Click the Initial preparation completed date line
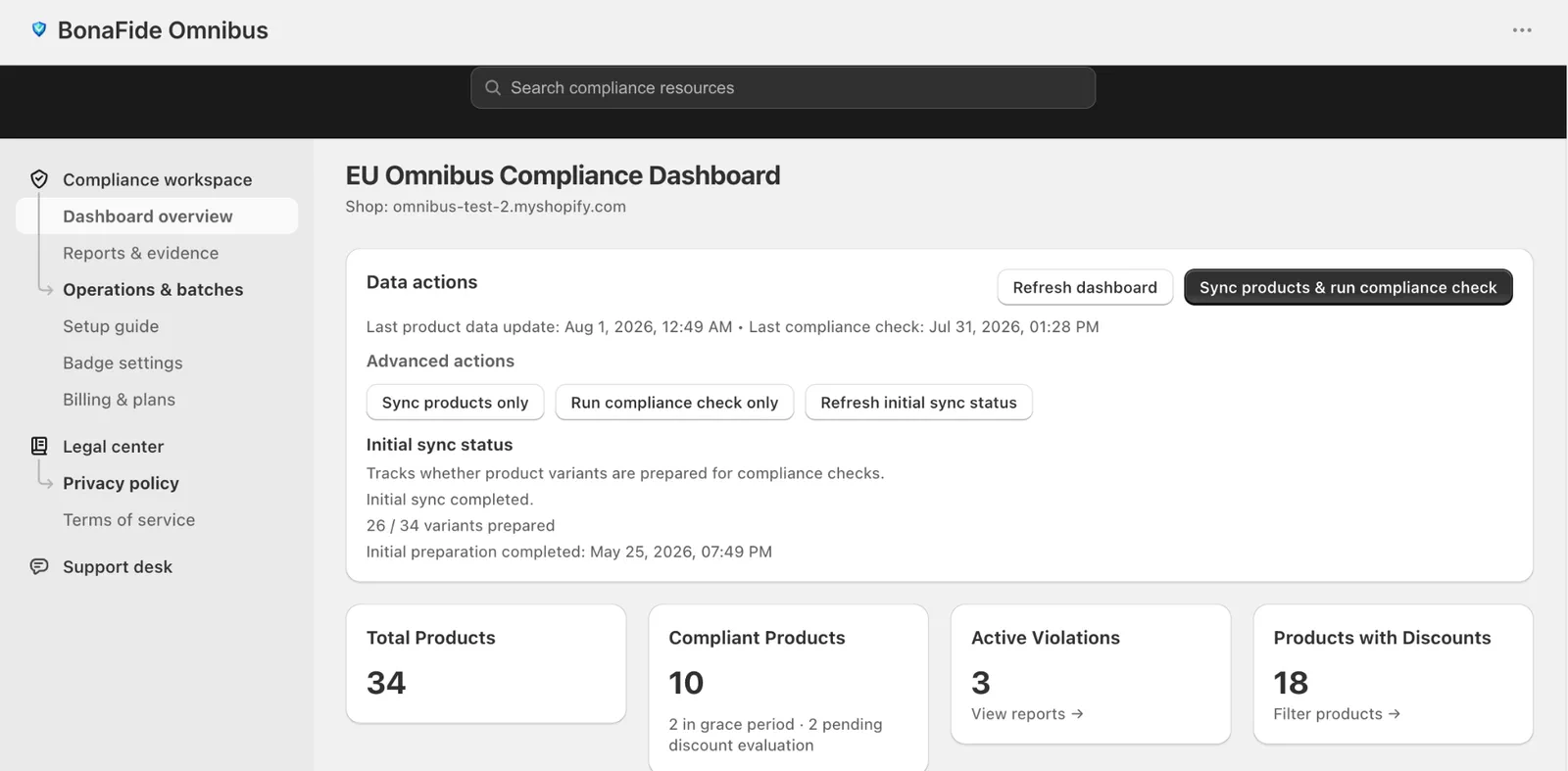This screenshot has width=1568, height=771. click(569, 553)
